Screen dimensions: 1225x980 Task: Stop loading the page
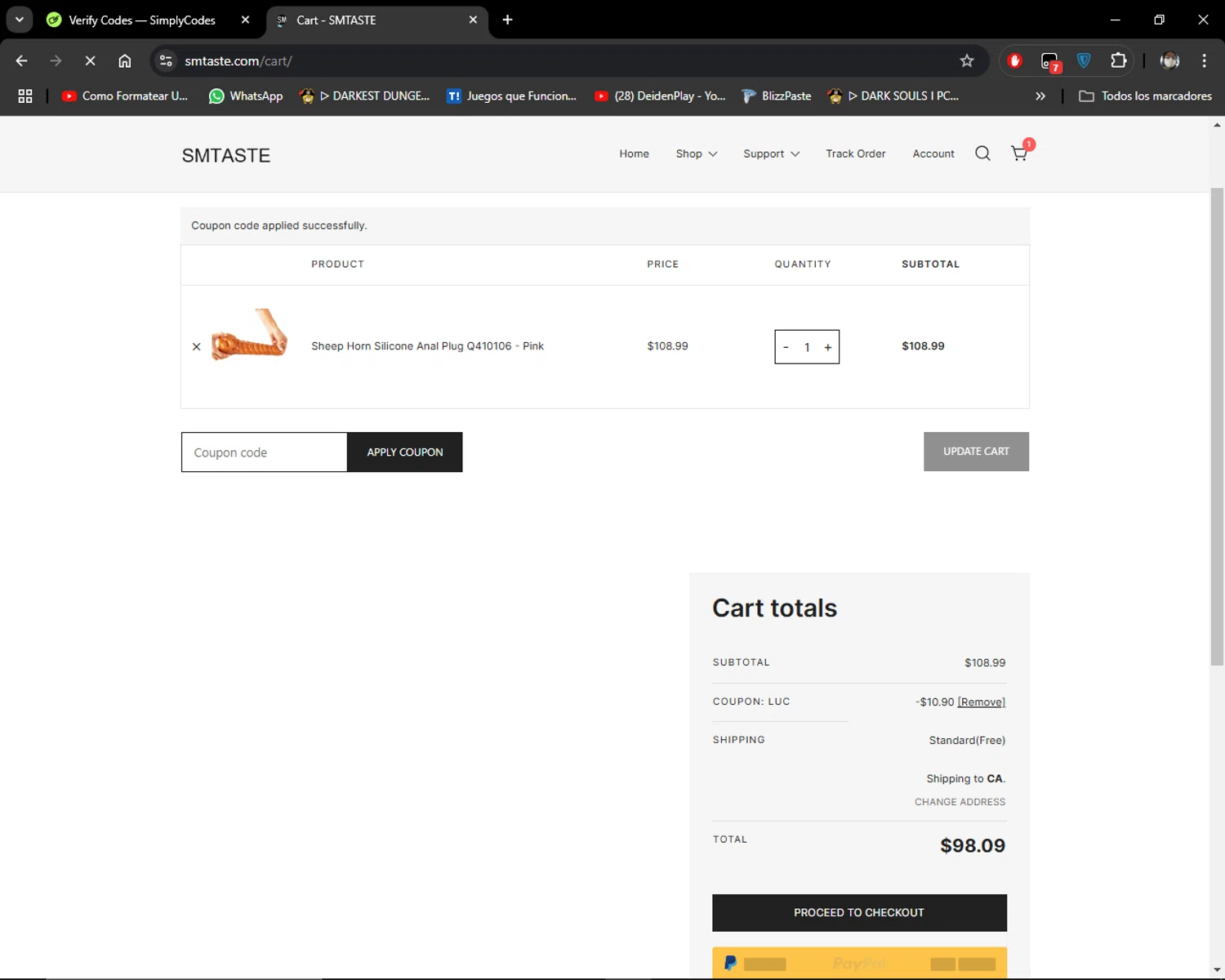tap(91, 60)
